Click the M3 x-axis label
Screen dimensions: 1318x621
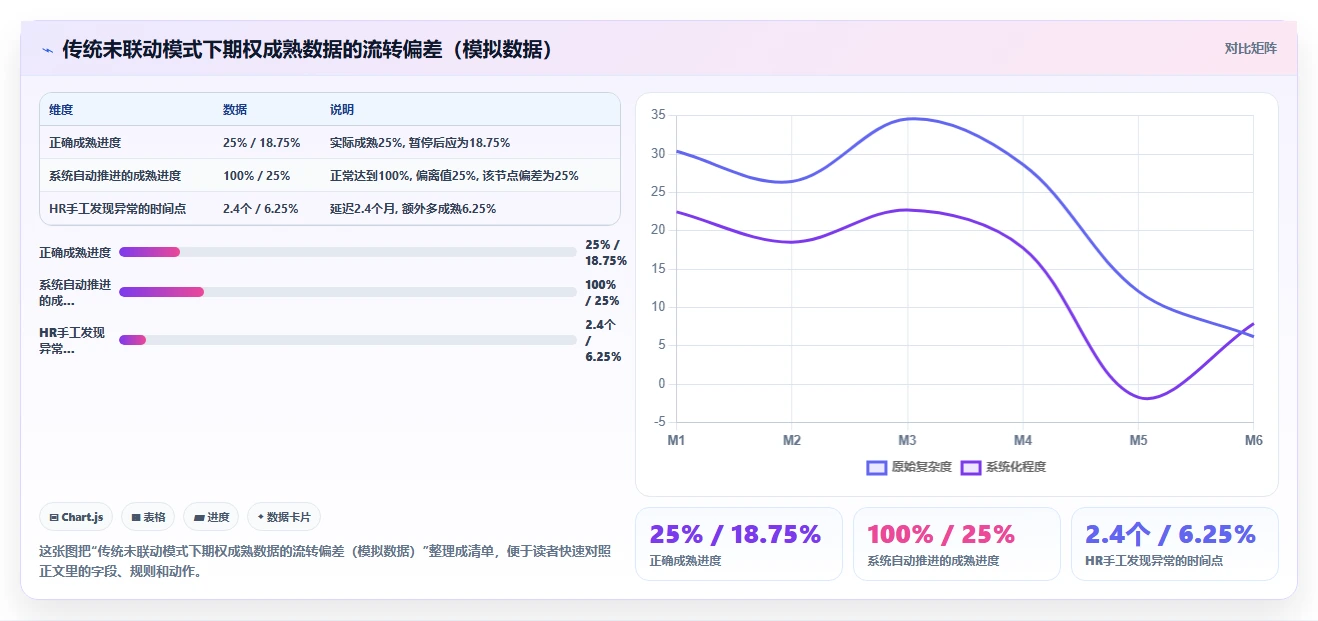pos(907,440)
